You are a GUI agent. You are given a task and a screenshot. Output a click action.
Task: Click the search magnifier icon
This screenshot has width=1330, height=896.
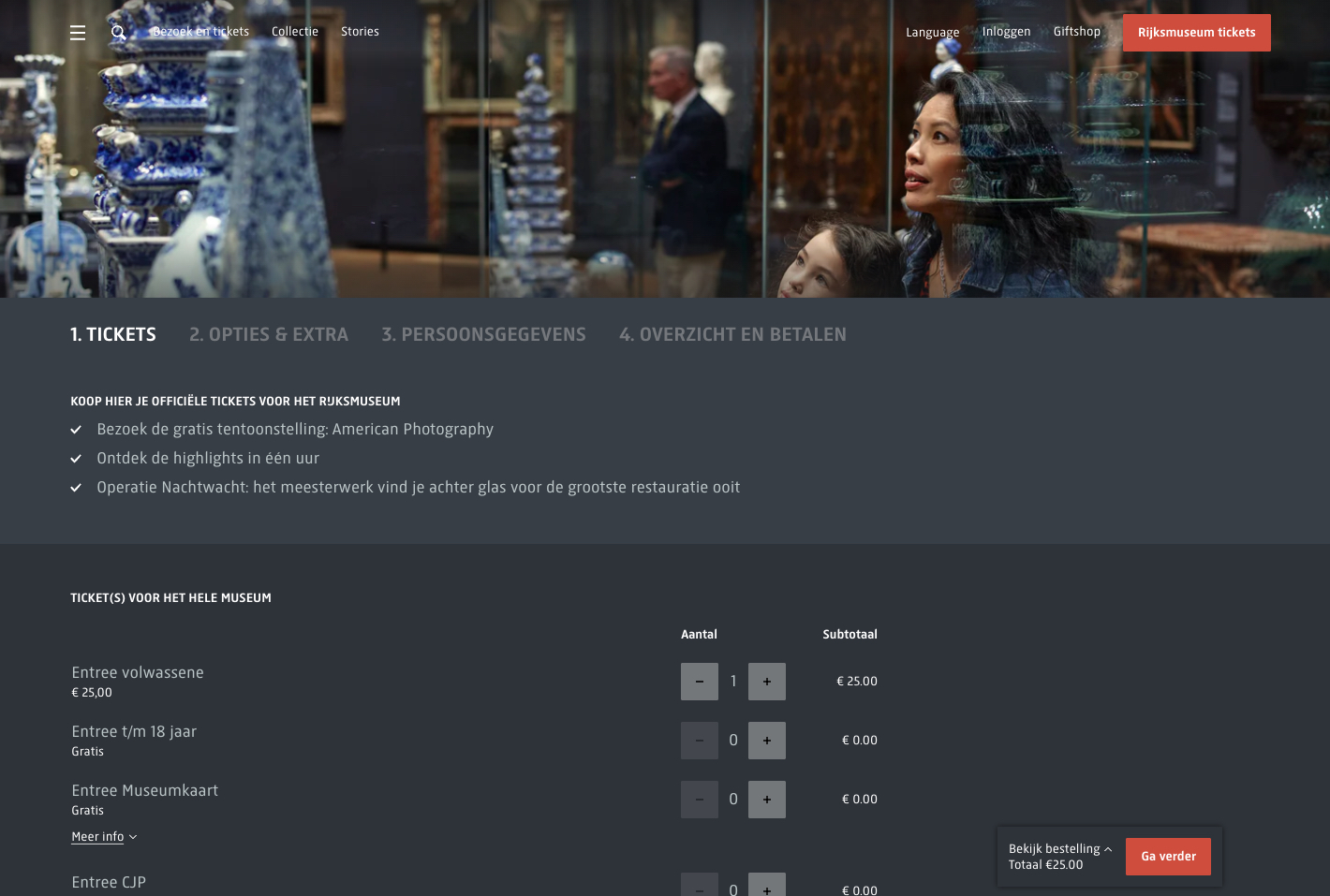click(x=118, y=33)
